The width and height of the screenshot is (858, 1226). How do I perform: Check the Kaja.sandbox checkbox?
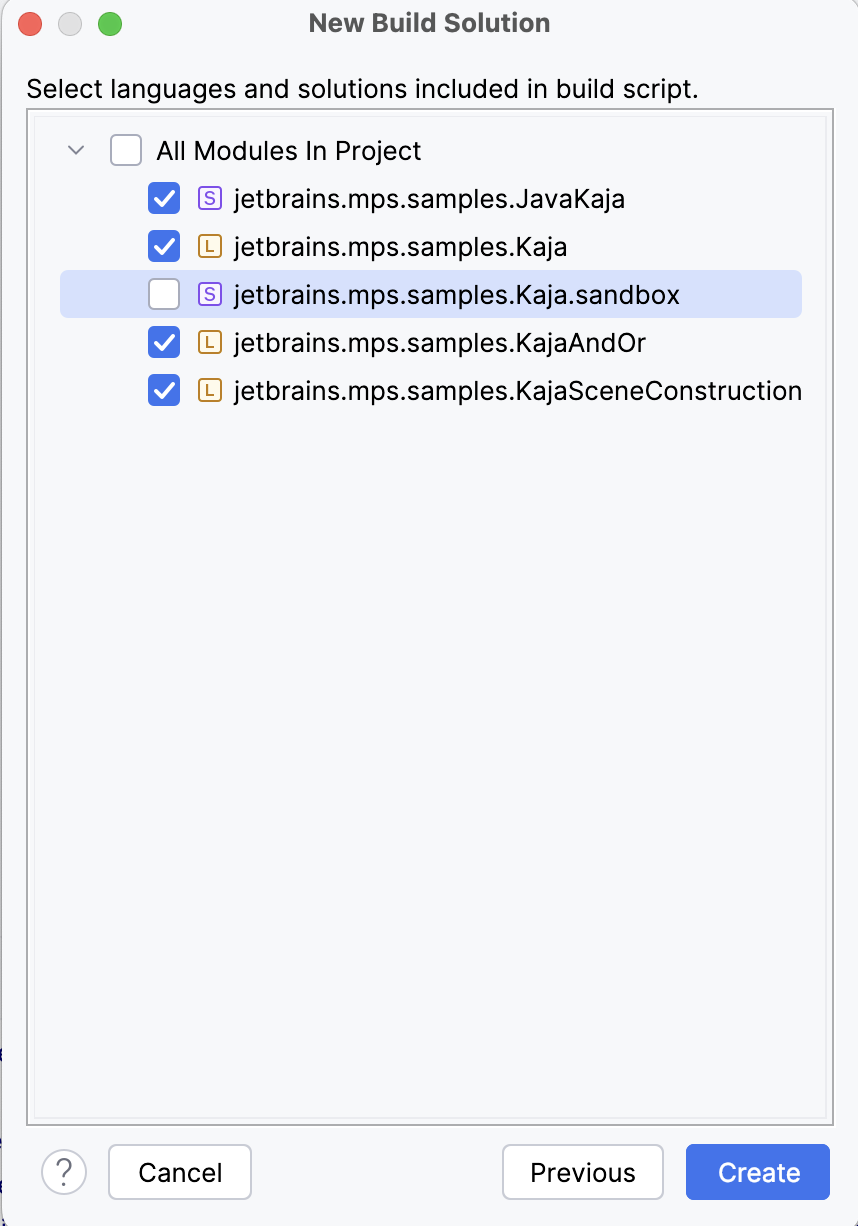pos(163,294)
